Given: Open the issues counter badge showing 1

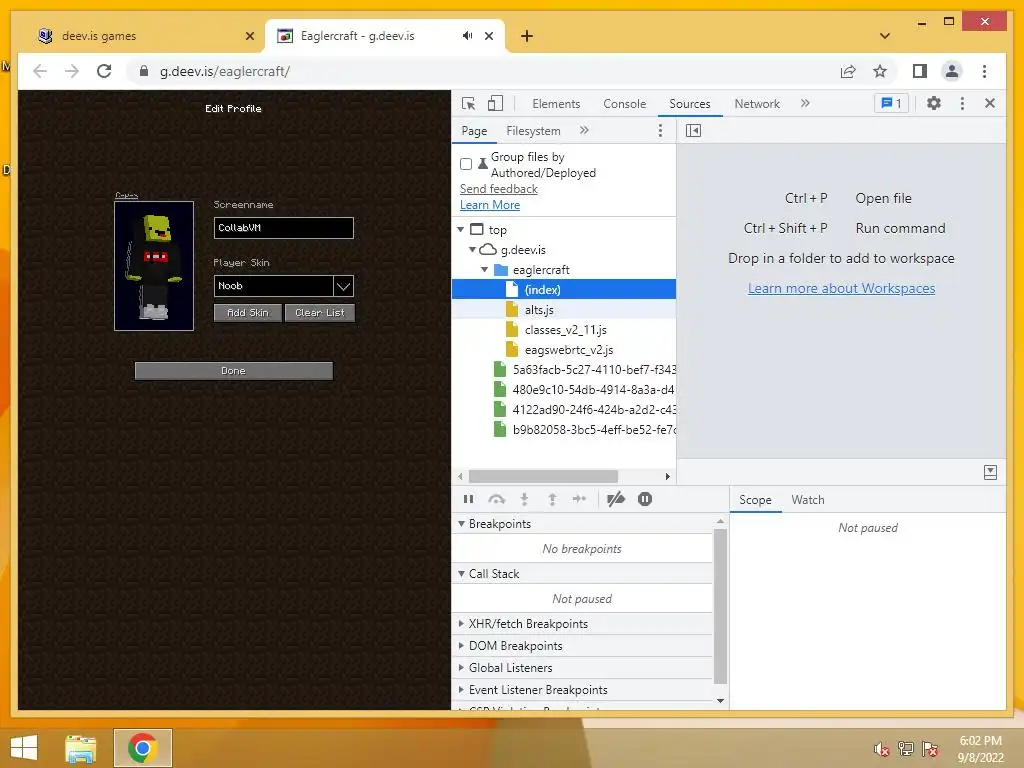Looking at the screenshot, I should click(x=891, y=103).
